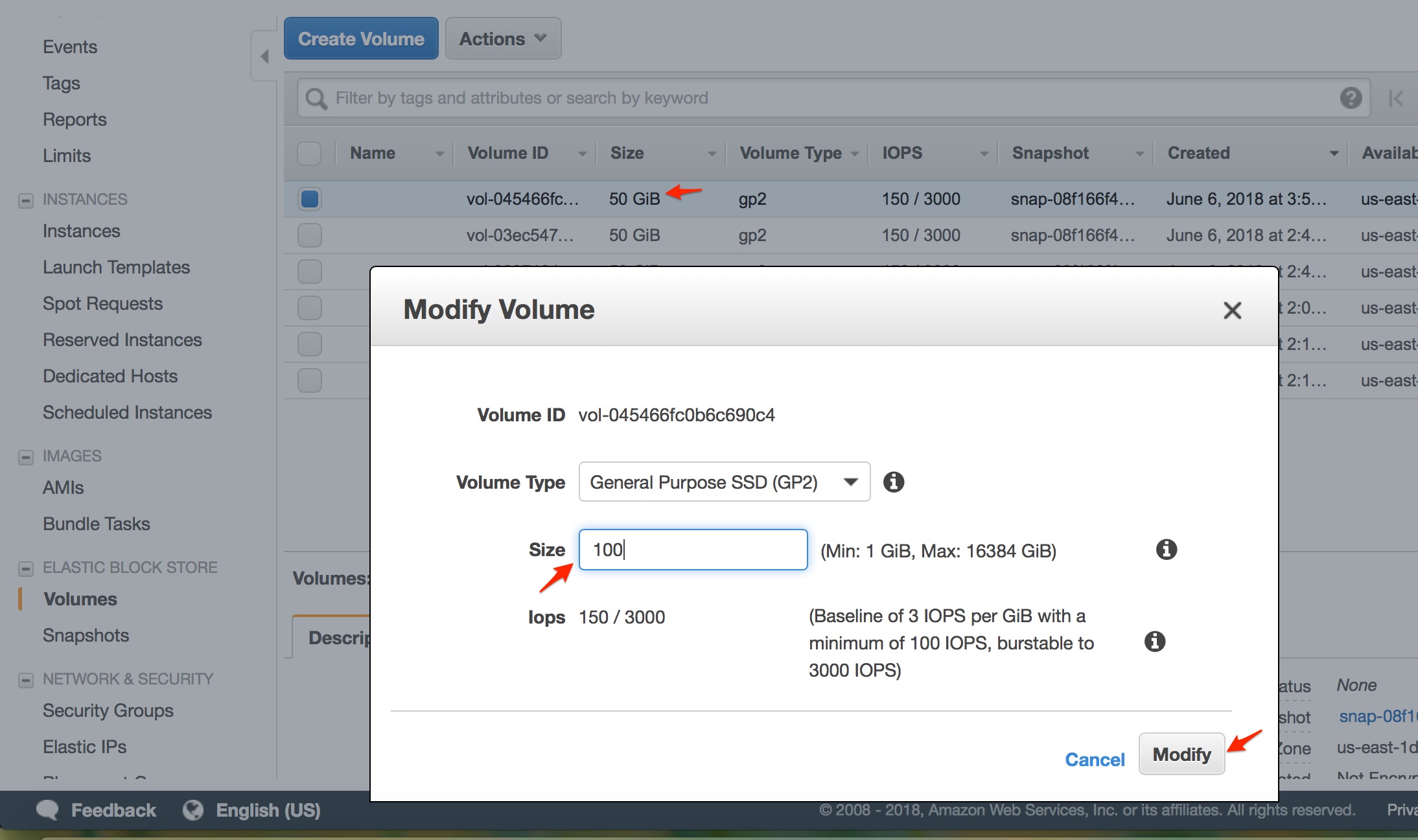Open Security Groups in the sidebar
This screenshot has width=1418, height=840.
coord(108,710)
